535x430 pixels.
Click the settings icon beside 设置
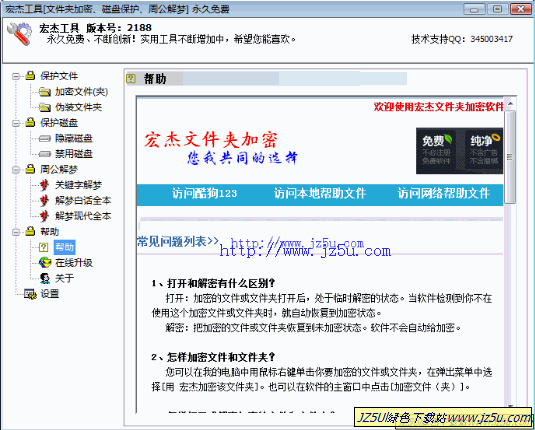point(30,294)
